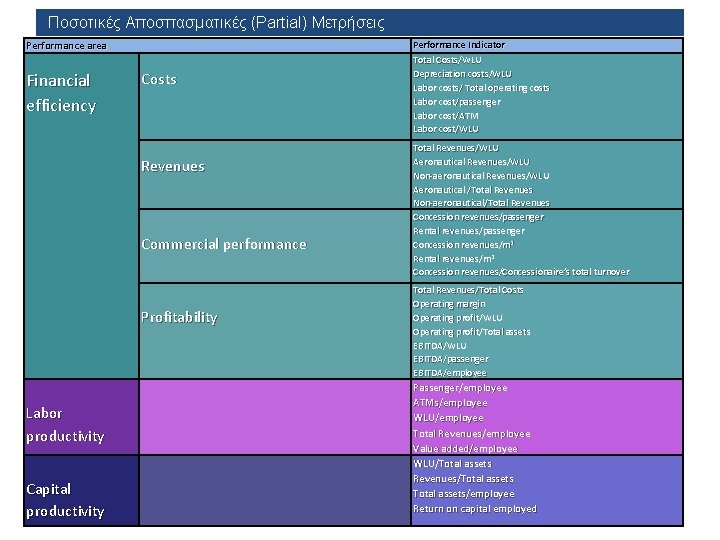The height and width of the screenshot is (540, 720).
Task: Select 'Return on capital employed' indicator
Action: click(475, 509)
